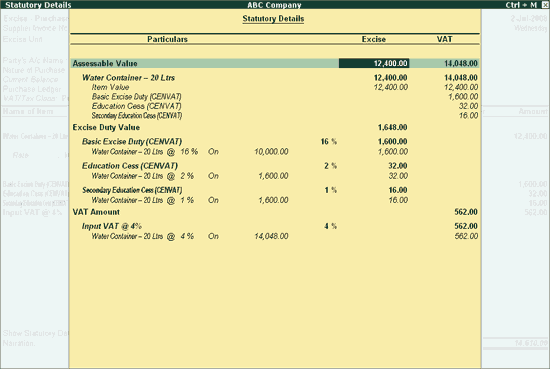Click Narration field in background voucher
Image resolution: width=550 pixels, height=369 pixels.
[19, 343]
